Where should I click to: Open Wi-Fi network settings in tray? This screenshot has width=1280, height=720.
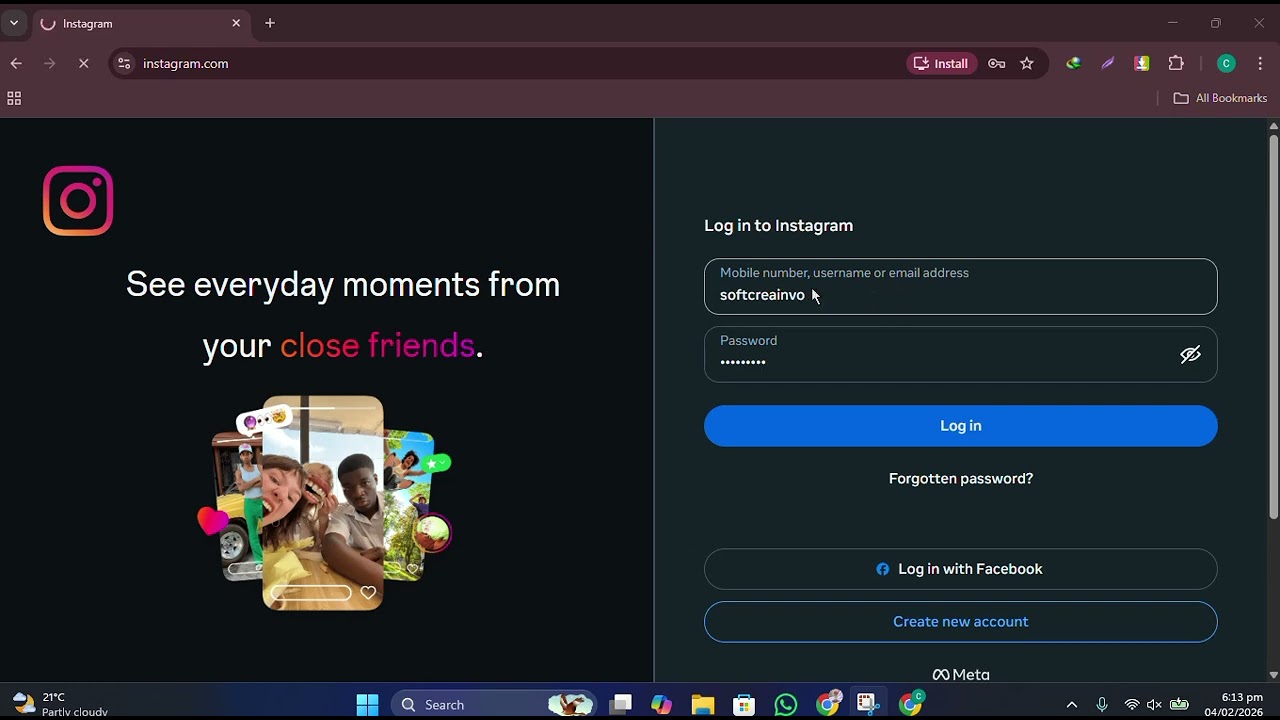coord(1132,705)
